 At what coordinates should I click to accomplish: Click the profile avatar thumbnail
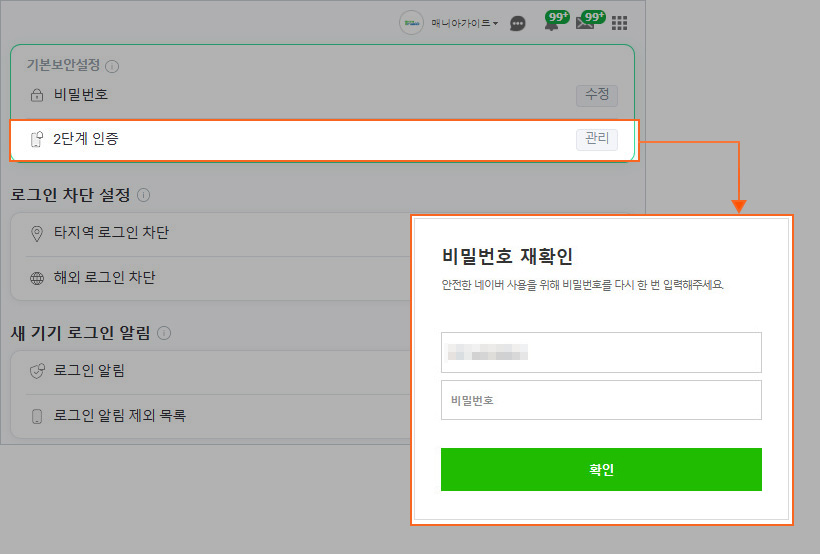(x=411, y=22)
